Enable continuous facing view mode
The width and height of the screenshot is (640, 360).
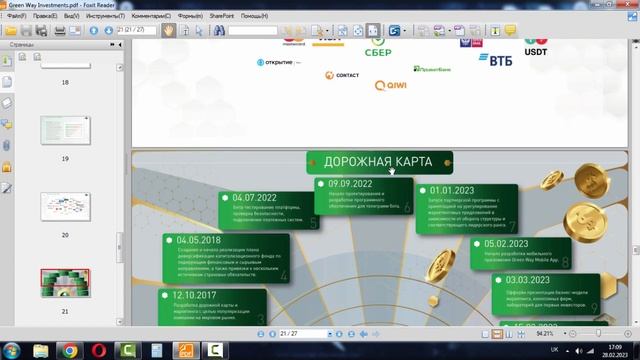(521, 334)
